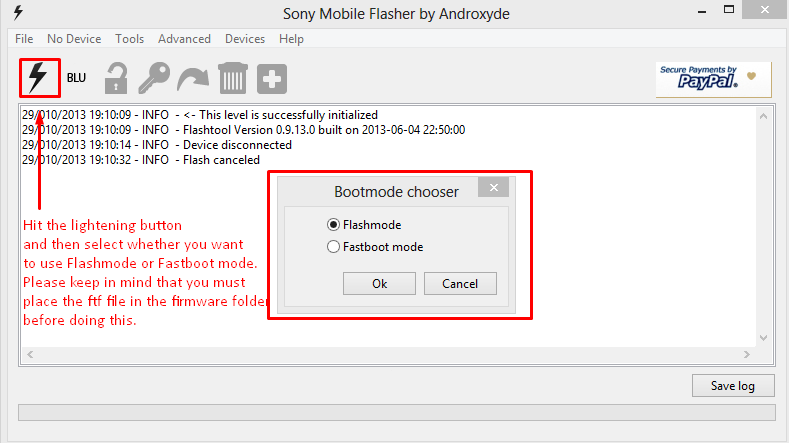Select the Flashmode radio option
This screenshot has height=443, width=789.
[x=364, y=225]
